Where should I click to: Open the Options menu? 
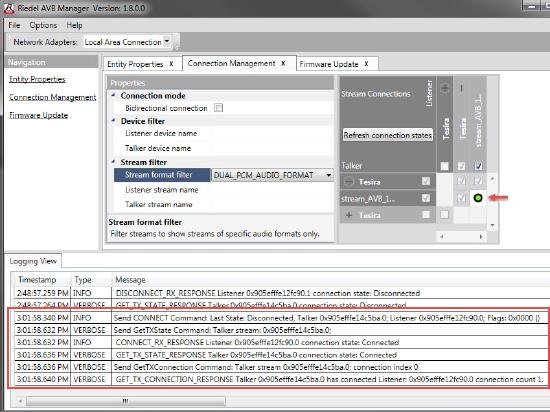(x=43, y=25)
